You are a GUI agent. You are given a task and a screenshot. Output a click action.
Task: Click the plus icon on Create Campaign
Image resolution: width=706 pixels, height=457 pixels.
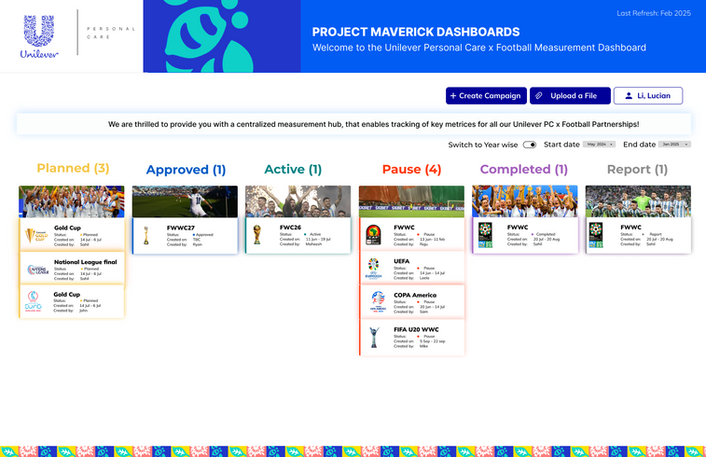pos(453,96)
